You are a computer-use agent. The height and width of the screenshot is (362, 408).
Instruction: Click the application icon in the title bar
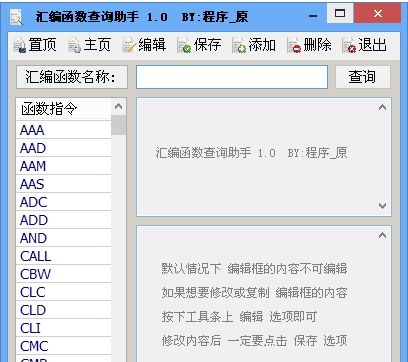(x=16, y=17)
